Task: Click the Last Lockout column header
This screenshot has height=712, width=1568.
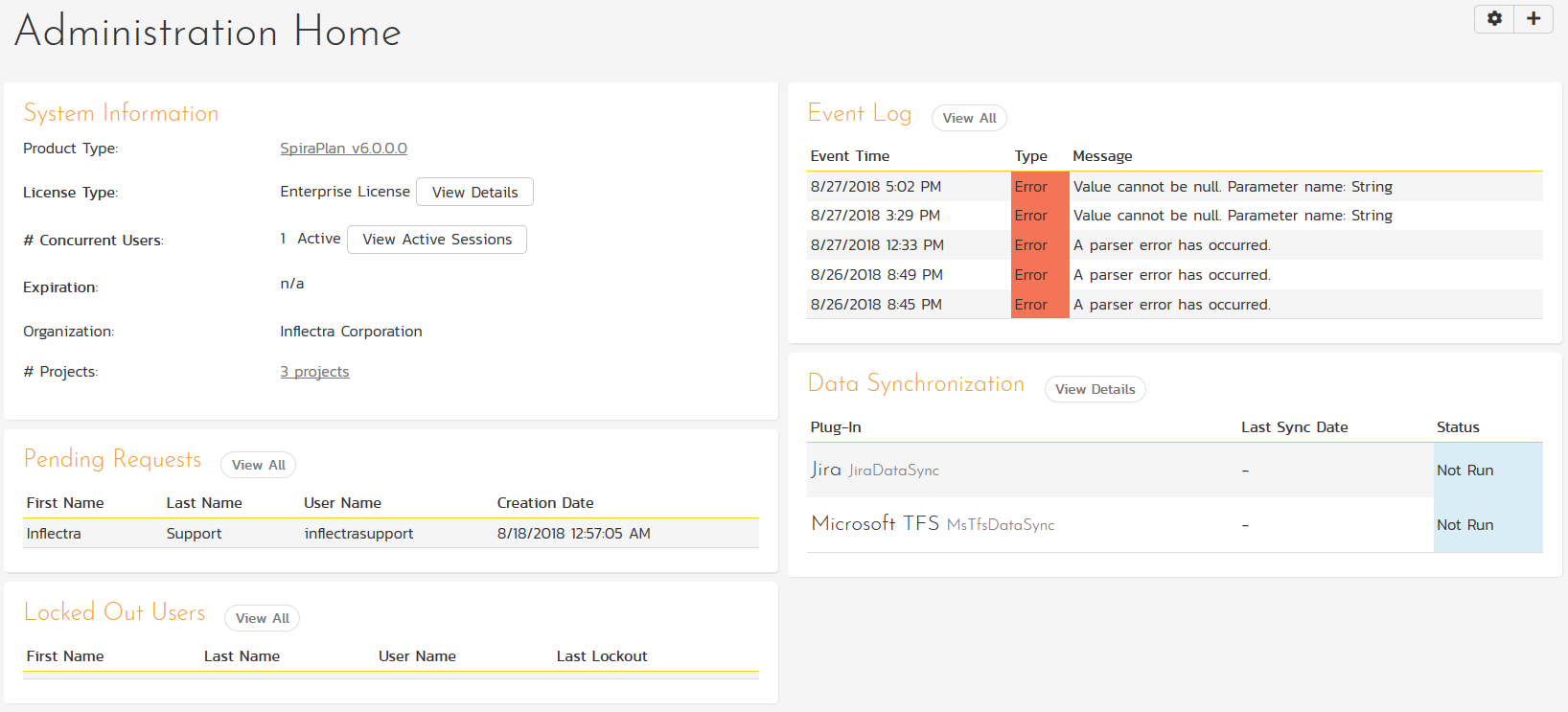Action: 602,656
